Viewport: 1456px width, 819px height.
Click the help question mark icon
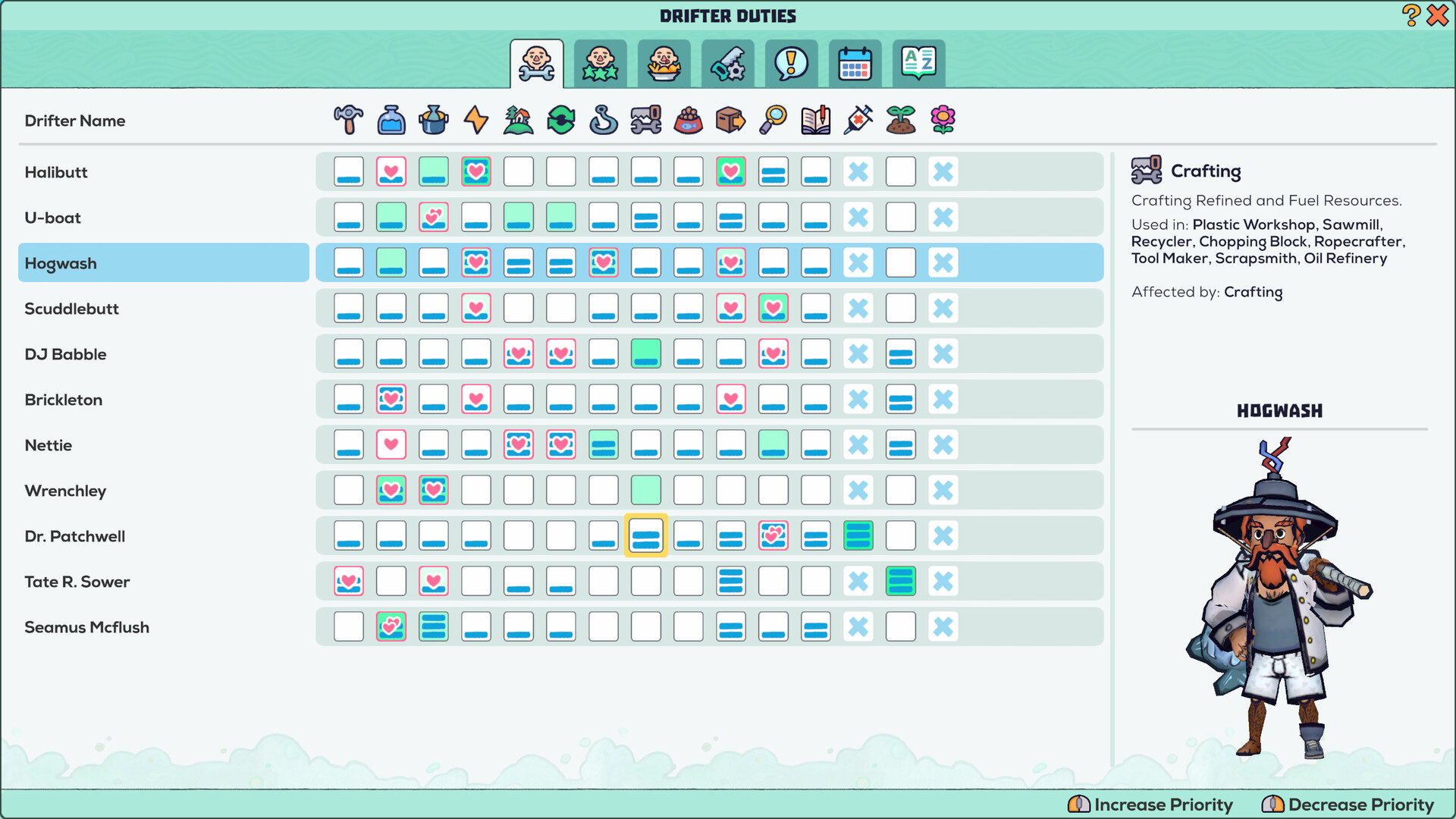[1410, 15]
